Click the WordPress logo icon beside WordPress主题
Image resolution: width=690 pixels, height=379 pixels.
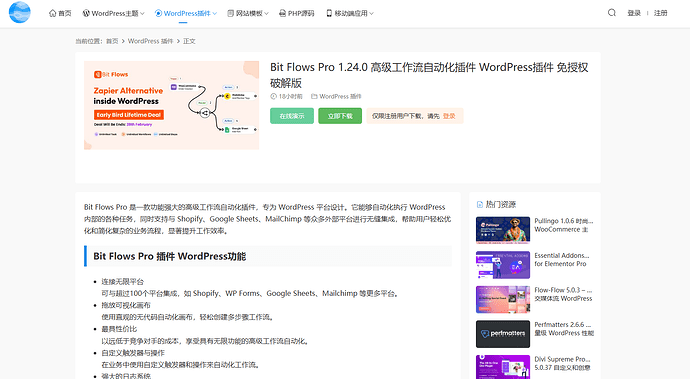(x=86, y=13)
